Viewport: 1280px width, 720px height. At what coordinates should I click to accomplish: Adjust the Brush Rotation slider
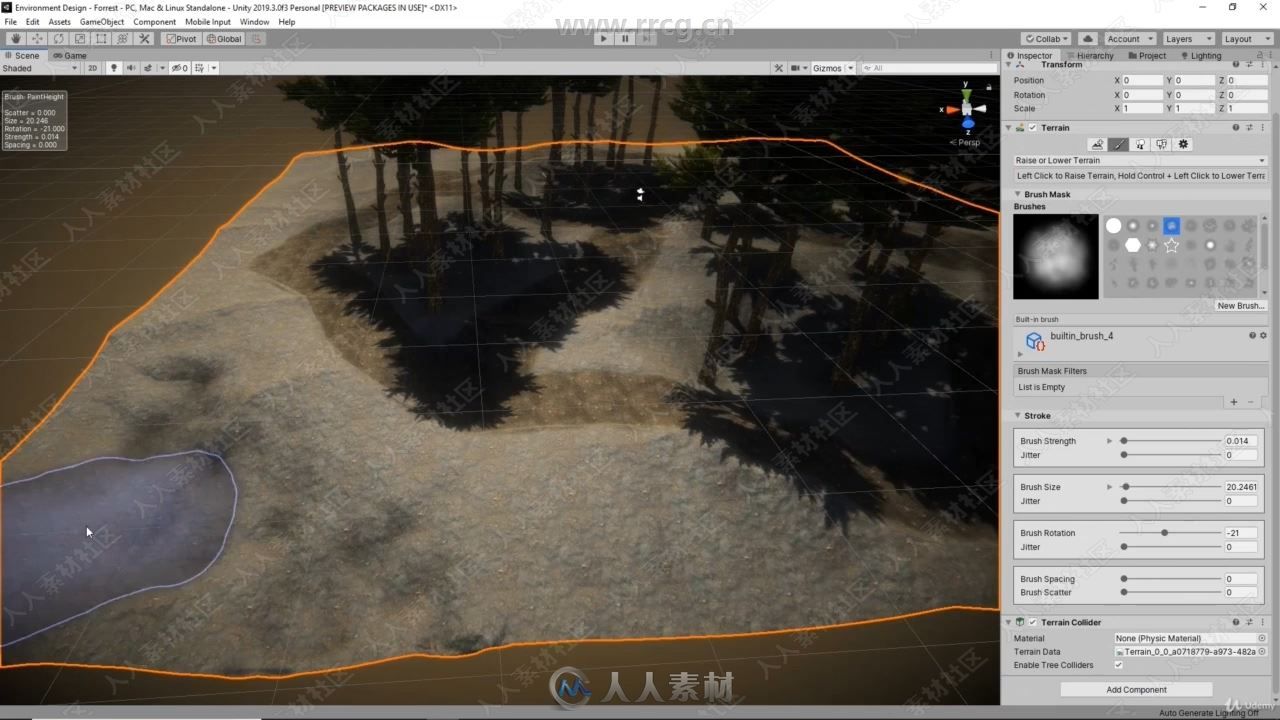pyautogui.click(x=1171, y=533)
